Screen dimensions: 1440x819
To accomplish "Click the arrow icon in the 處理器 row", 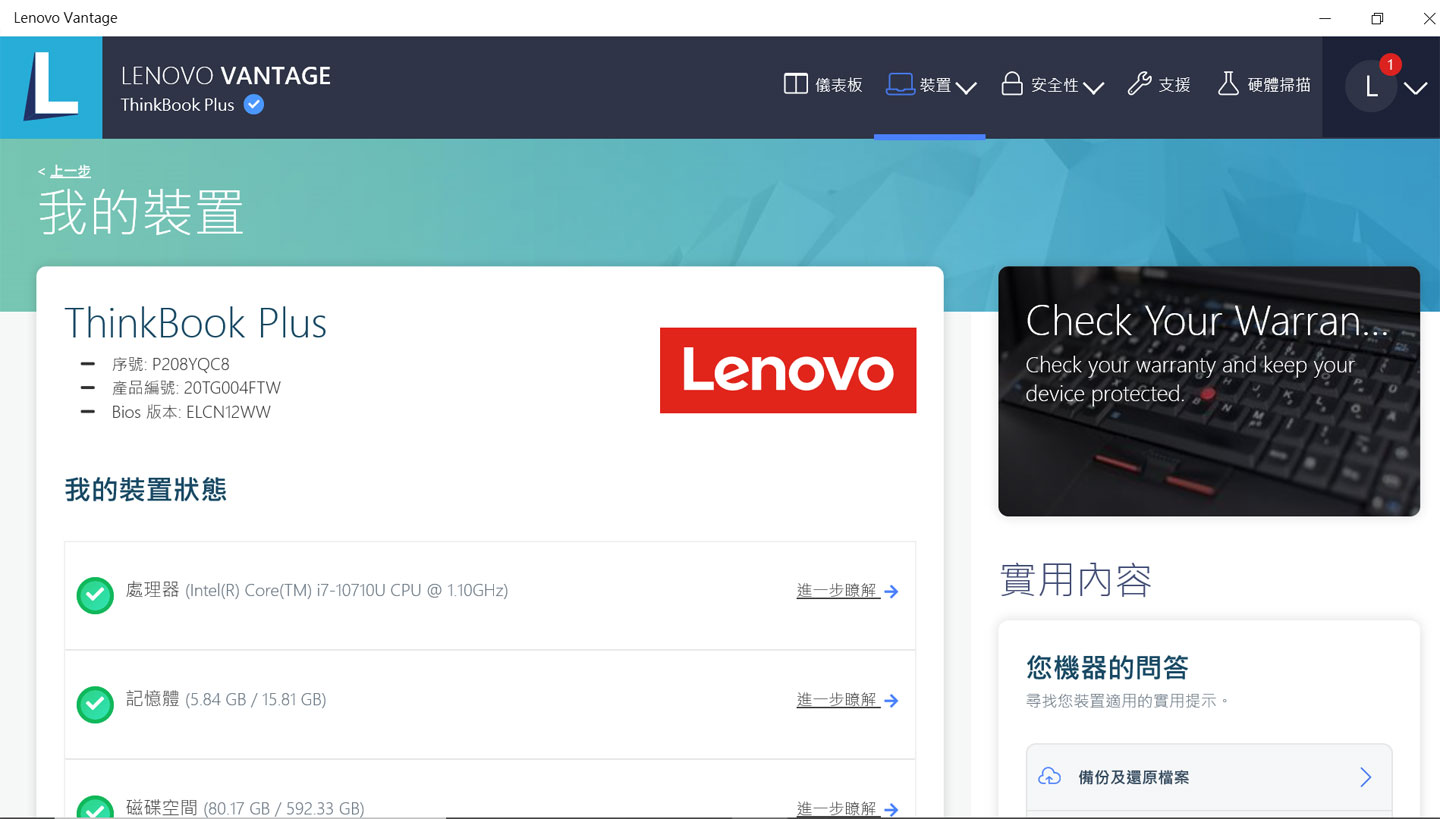I will (x=891, y=592).
